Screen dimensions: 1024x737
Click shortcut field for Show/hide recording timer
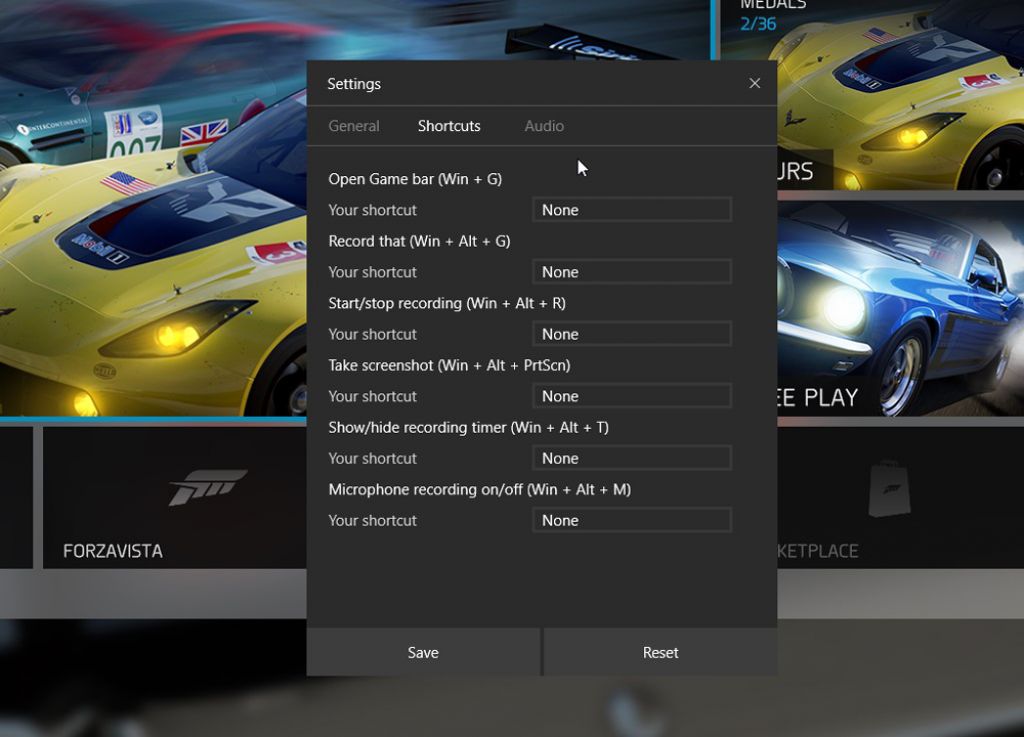(x=632, y=458)
